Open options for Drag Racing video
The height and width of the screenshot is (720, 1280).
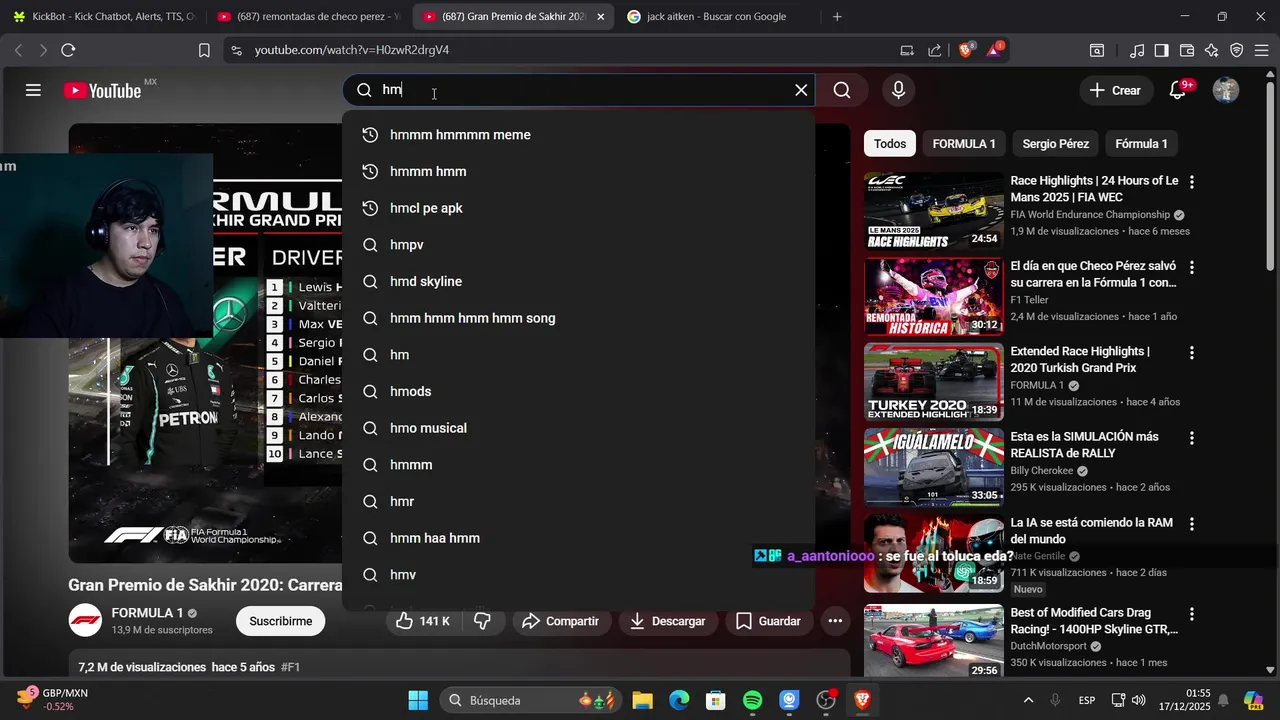tap(1191, 614)
